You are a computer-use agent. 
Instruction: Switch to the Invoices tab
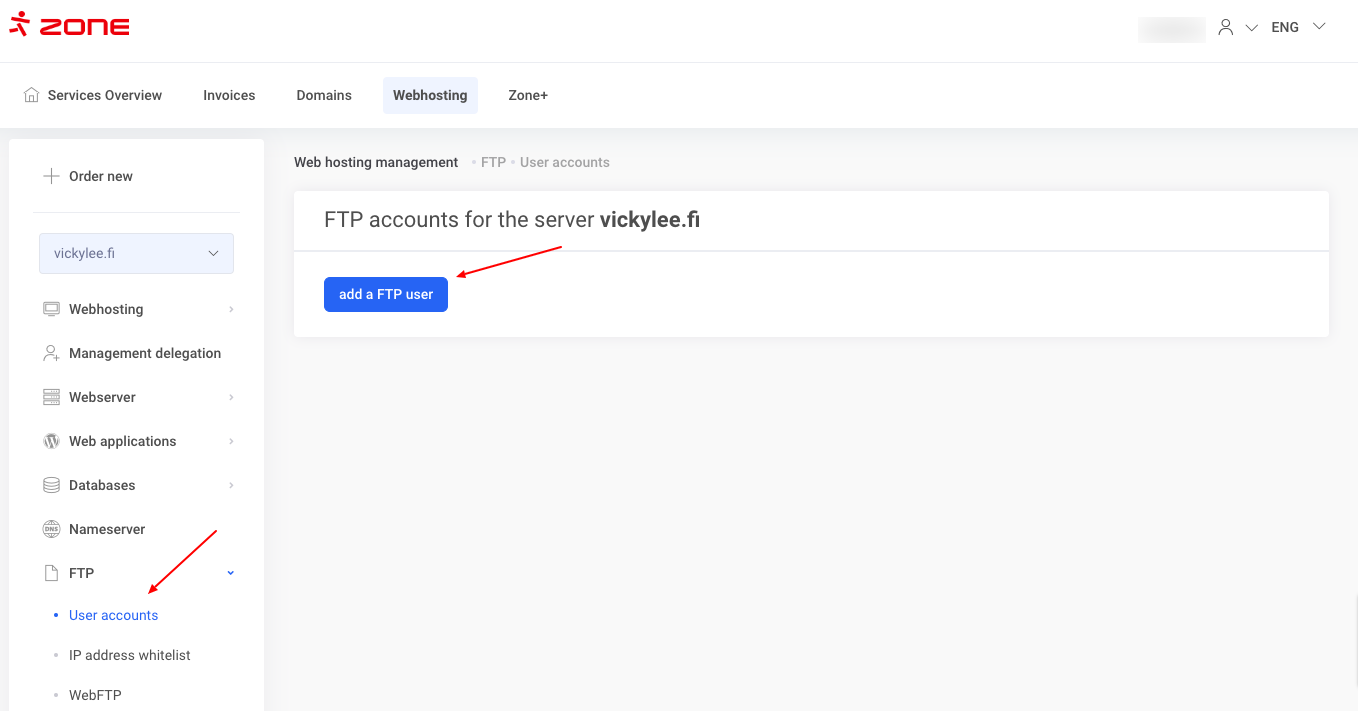pos(229,95)
